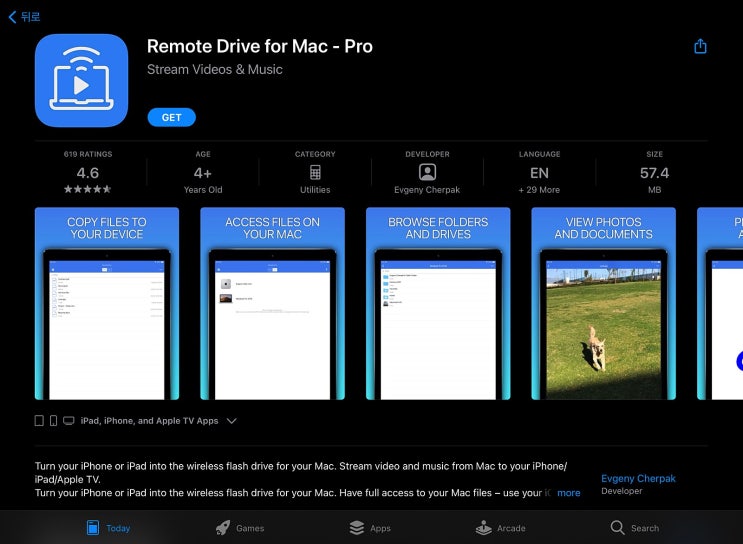
Task: Open the Evgeny Cherpak developer link
Action: (638, 479)
